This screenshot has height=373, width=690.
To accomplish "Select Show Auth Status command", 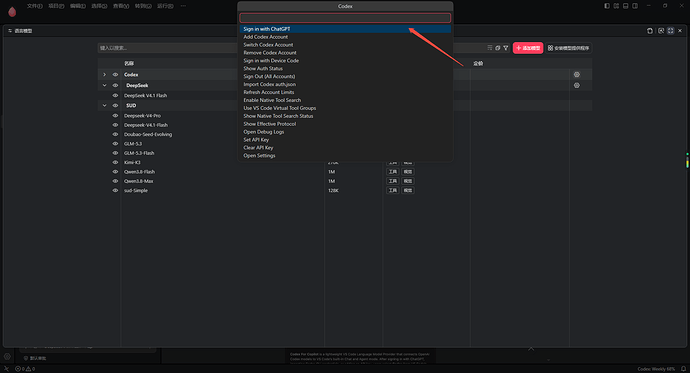I will 345,69.
